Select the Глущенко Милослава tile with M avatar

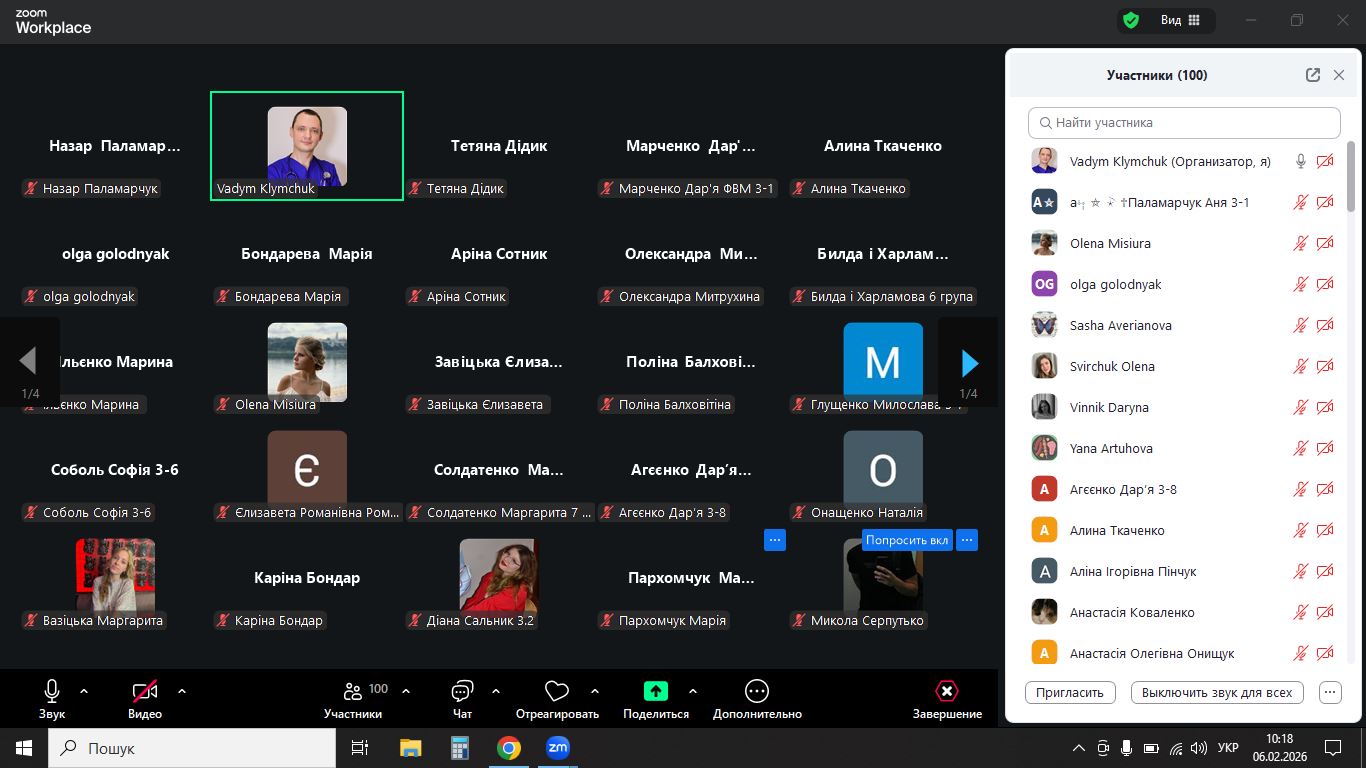tap(883, 362)
